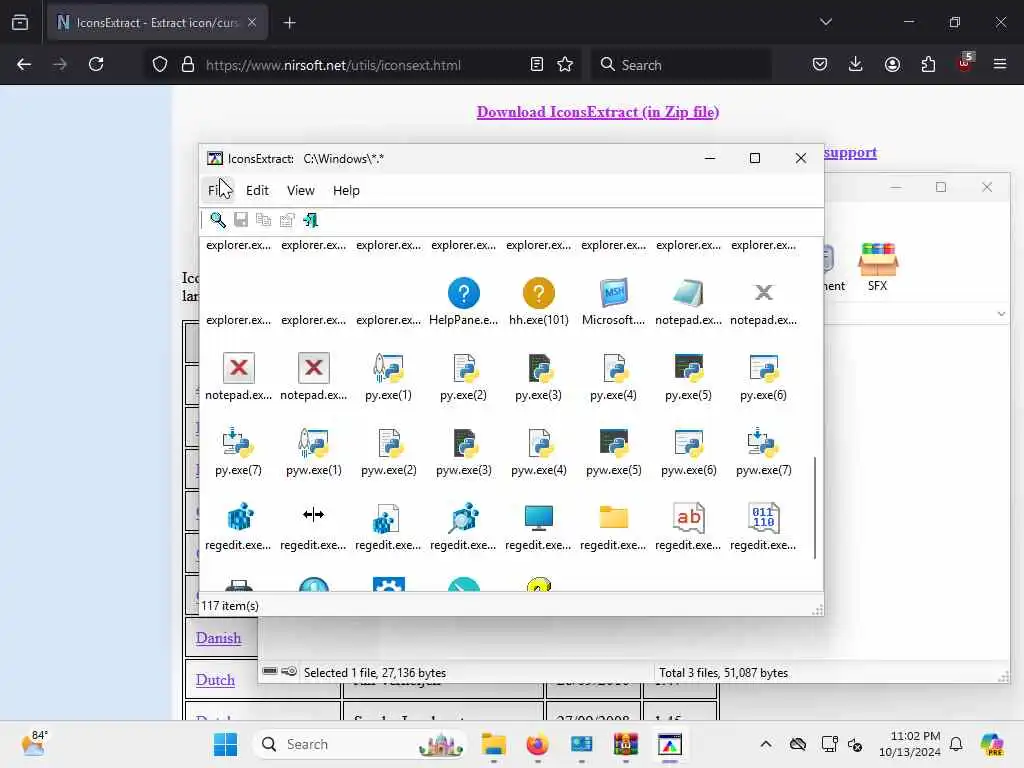Open a new Firefox tab
1024x768 pixels.
[289, 23]
